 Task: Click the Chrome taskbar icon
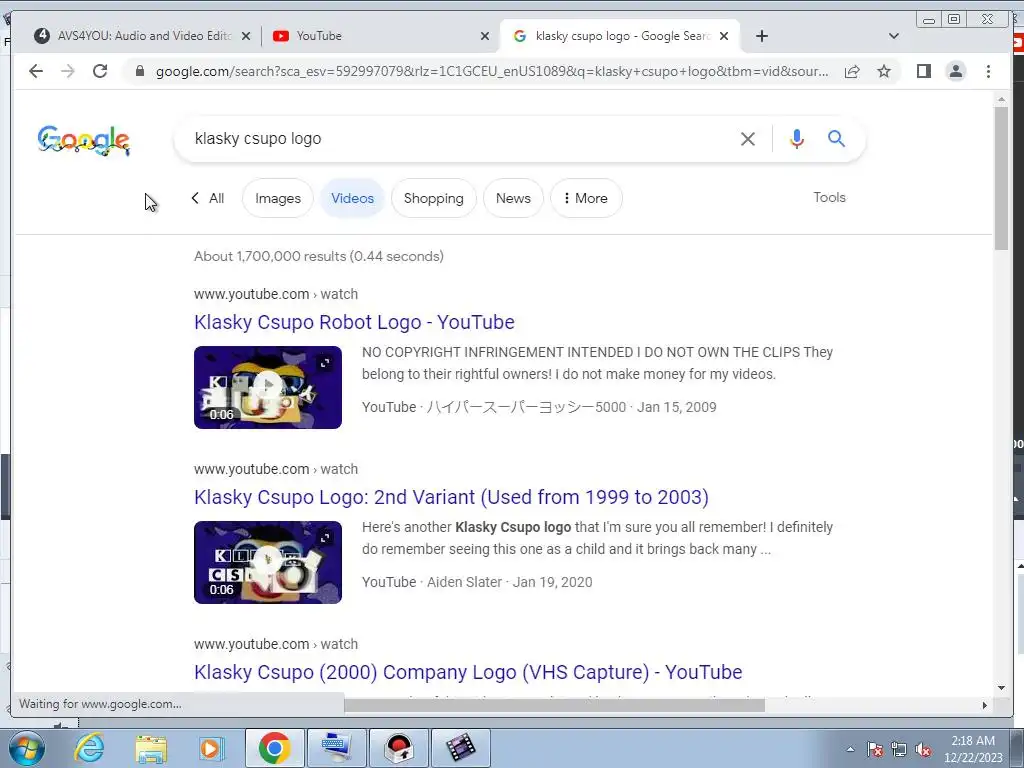click(x=274, y=748)
